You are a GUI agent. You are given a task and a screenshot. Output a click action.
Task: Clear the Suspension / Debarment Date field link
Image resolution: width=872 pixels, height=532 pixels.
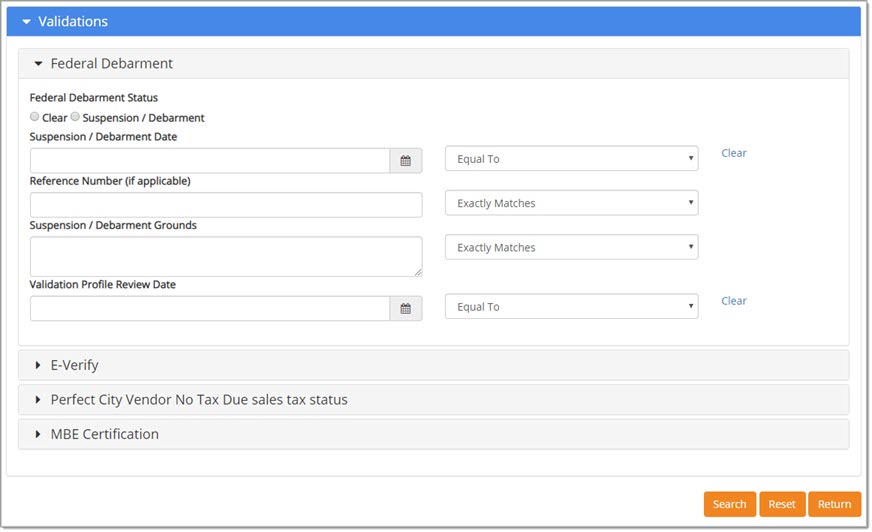pos(734,153)
